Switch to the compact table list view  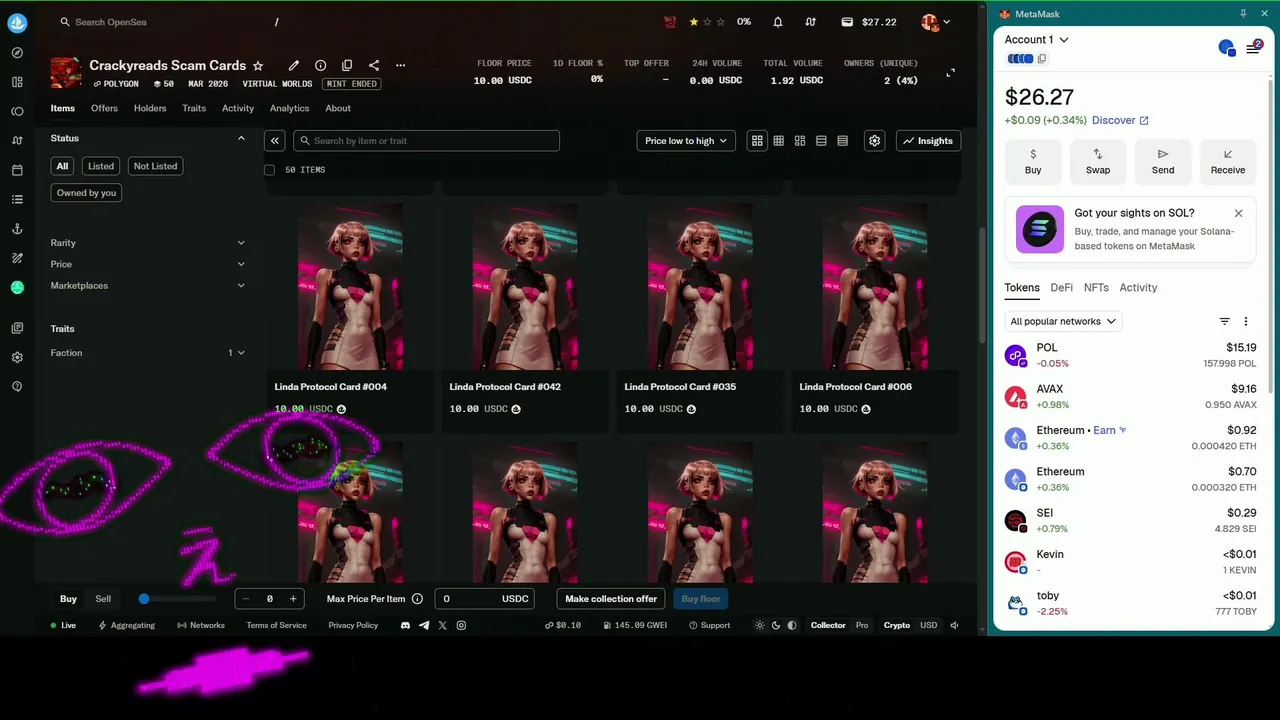[x=842, y=141]
